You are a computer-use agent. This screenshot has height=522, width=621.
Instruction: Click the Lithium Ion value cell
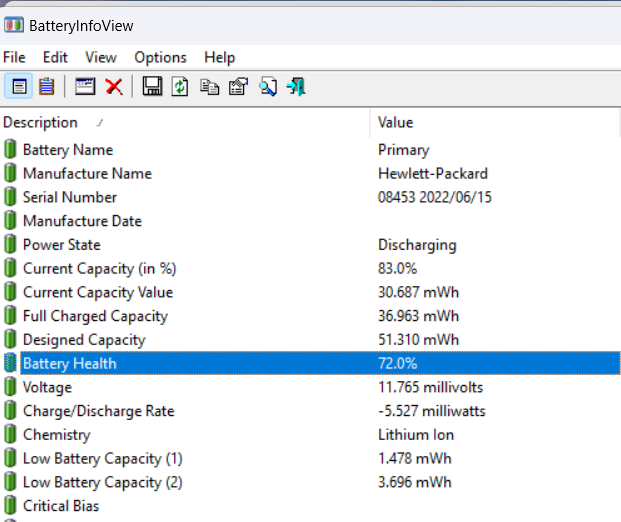click(x=416, y=434)
